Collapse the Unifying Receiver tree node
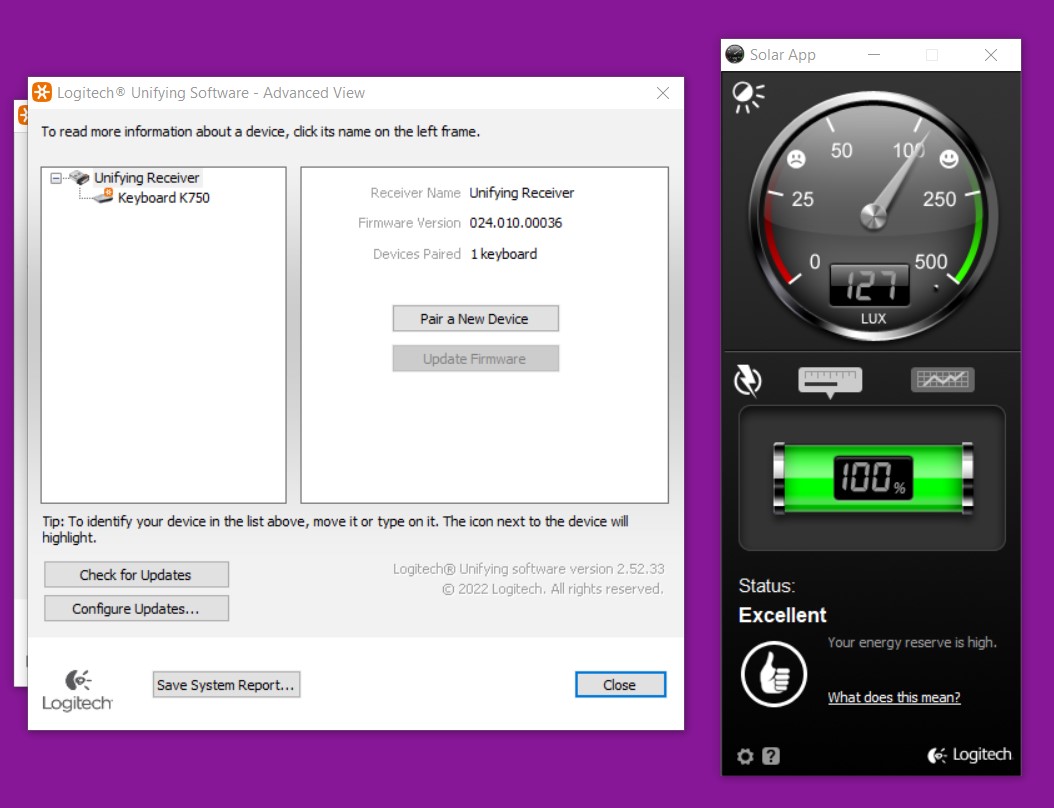The width and height of the screenshot is (1054, 808). pyautogui.click(x=56, y=178)
